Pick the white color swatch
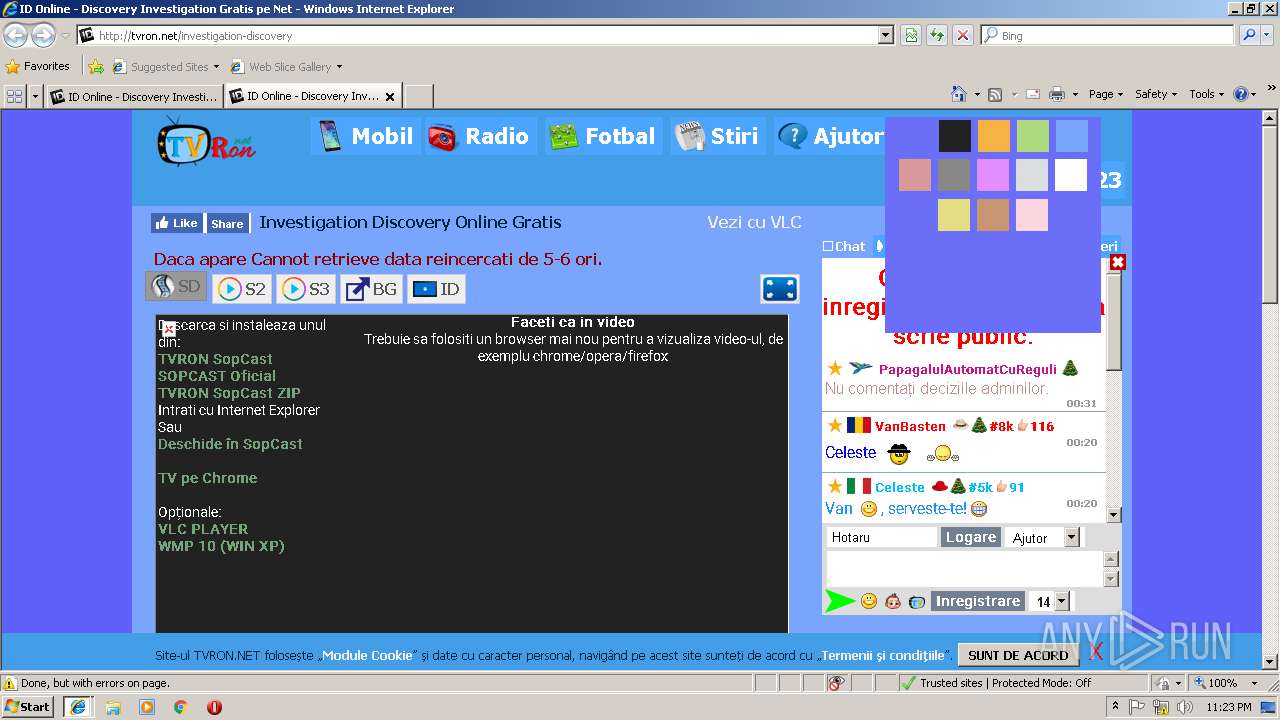 pyautogui.click(x=1071, y=175)
